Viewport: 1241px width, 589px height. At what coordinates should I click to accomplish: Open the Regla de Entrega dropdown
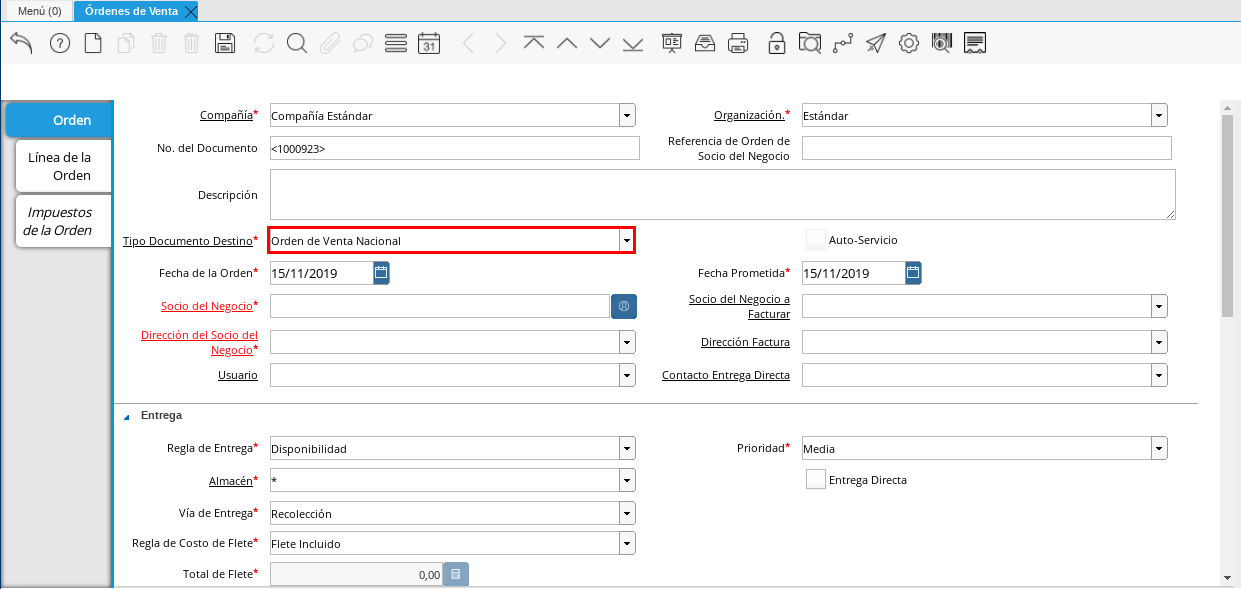(x=626, y=449)
